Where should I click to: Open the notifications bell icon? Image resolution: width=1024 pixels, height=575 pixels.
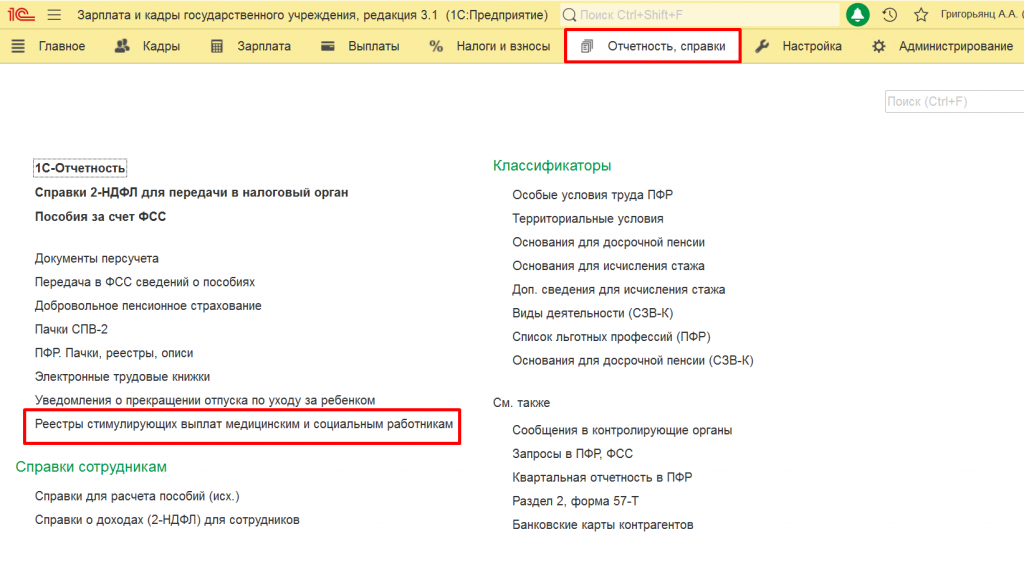click(x=858, y=15)
